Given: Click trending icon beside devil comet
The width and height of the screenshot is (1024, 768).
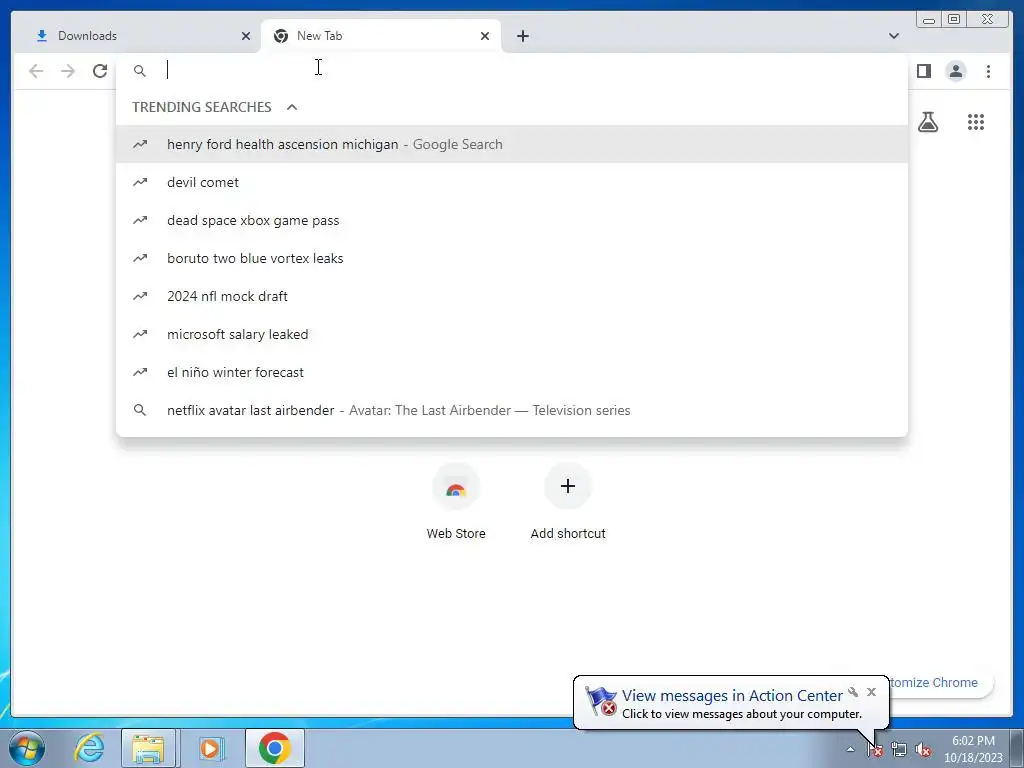Looking at the screenshot, I should [140, 182].
